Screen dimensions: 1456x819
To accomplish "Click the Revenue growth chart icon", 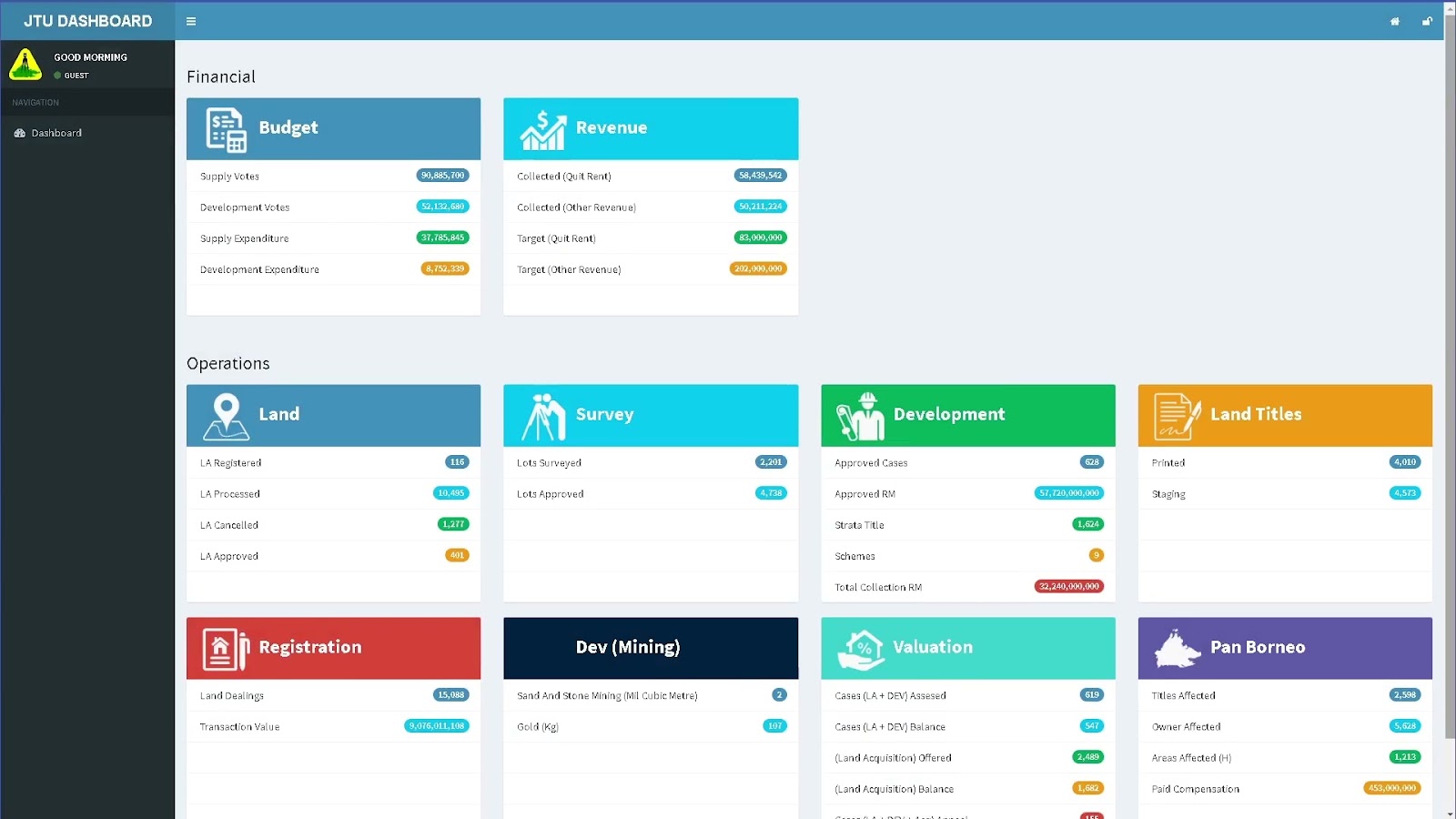I will coord(543,129).
